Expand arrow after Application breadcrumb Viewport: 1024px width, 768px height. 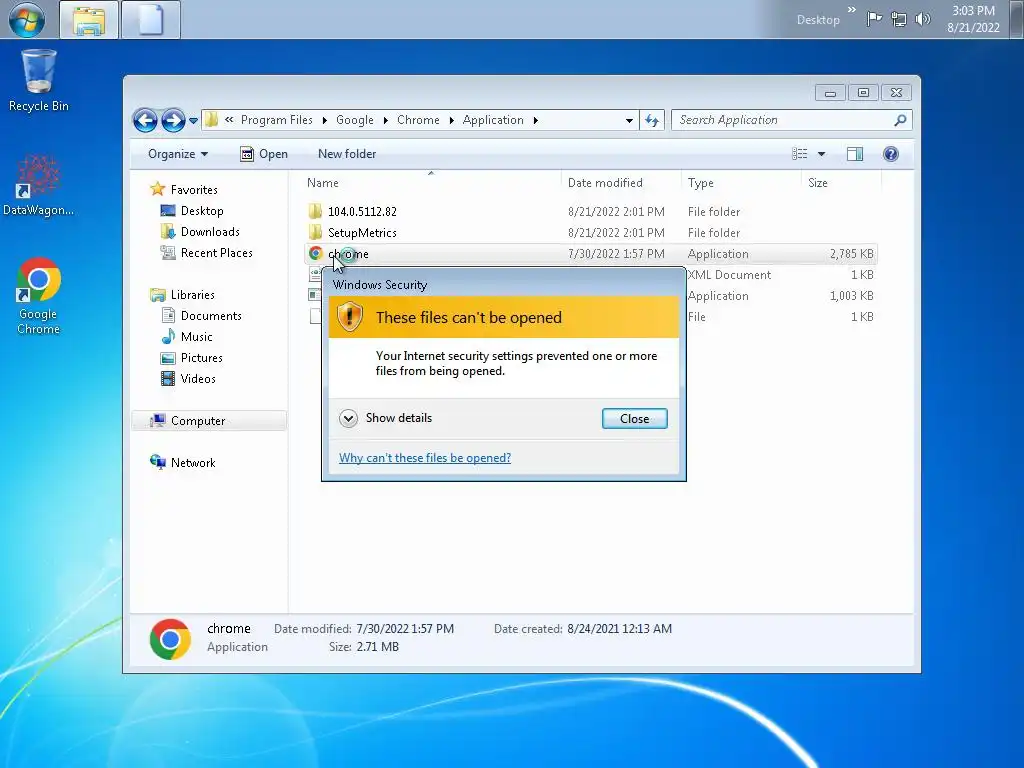[536, 120]
